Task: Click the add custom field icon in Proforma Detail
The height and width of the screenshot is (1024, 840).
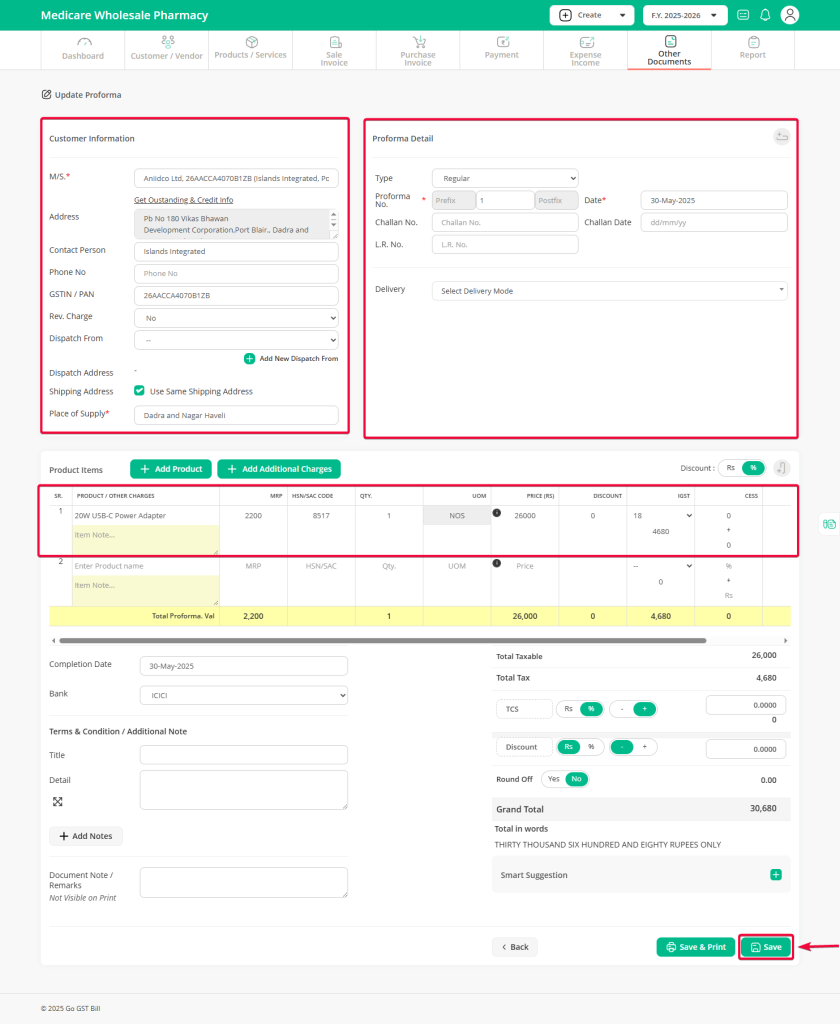Action: click(781, 137)
